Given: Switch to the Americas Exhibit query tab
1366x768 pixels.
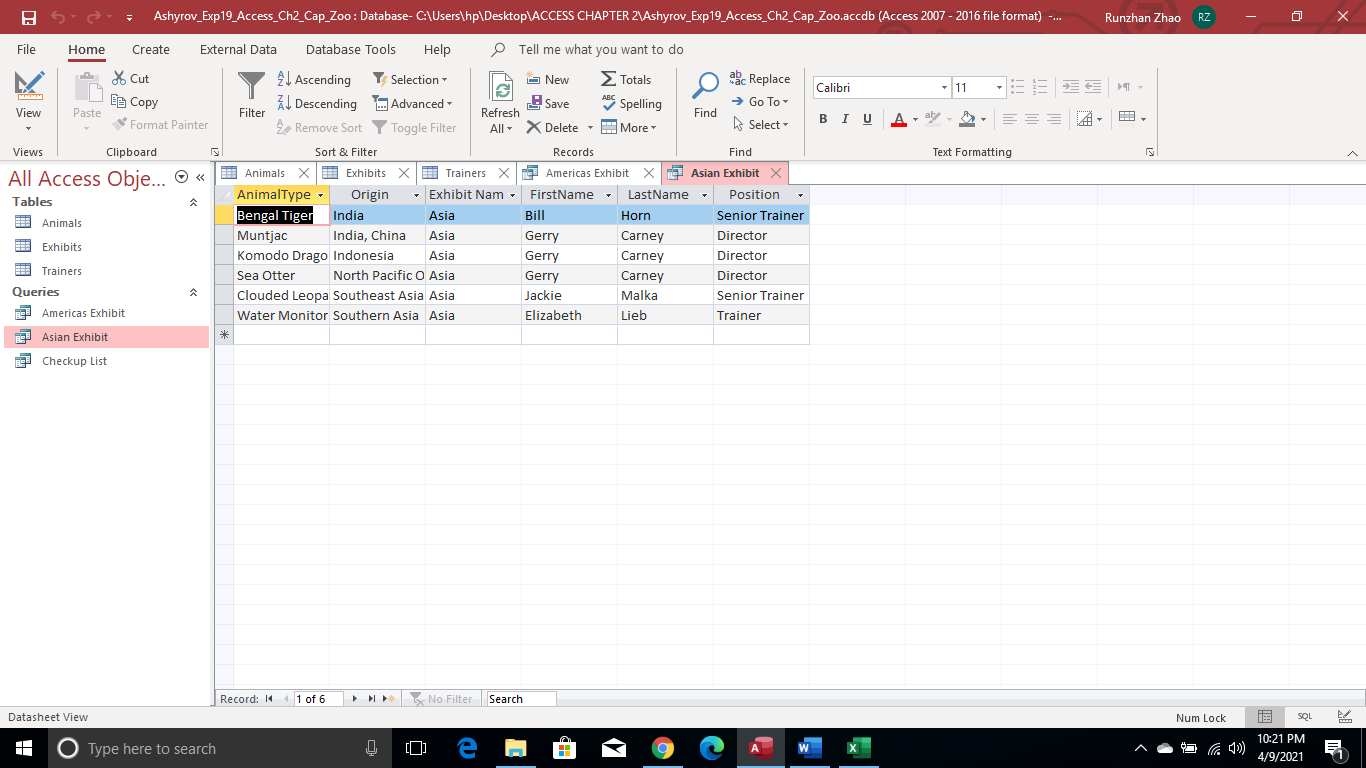Looking at the screenshot, I should (587, 173).
